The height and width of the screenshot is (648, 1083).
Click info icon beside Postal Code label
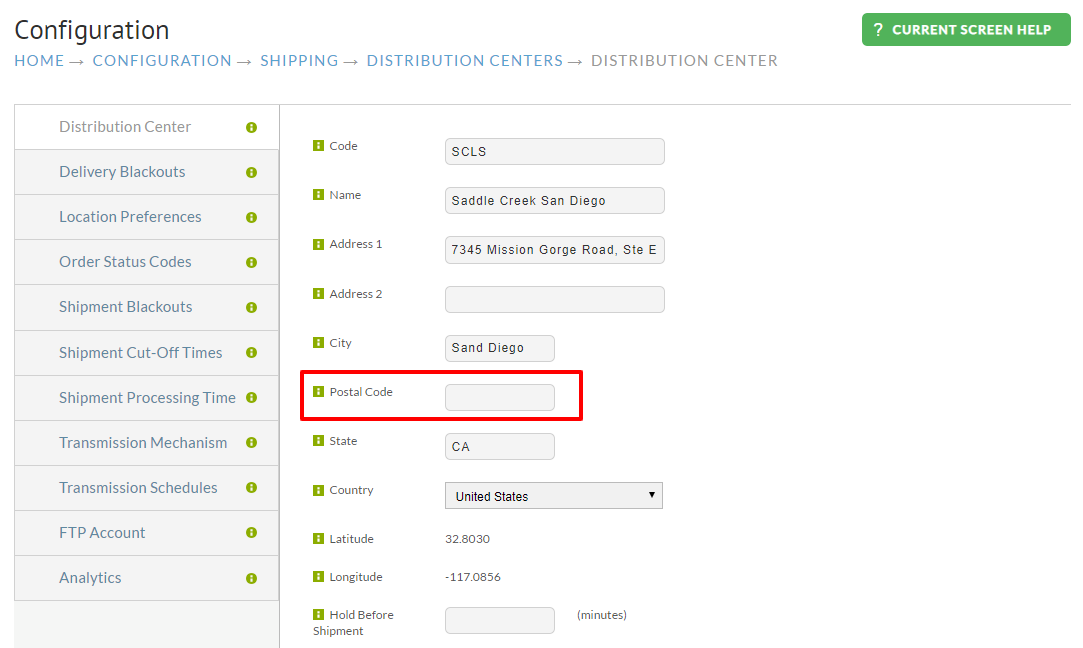tap(318, 392)
